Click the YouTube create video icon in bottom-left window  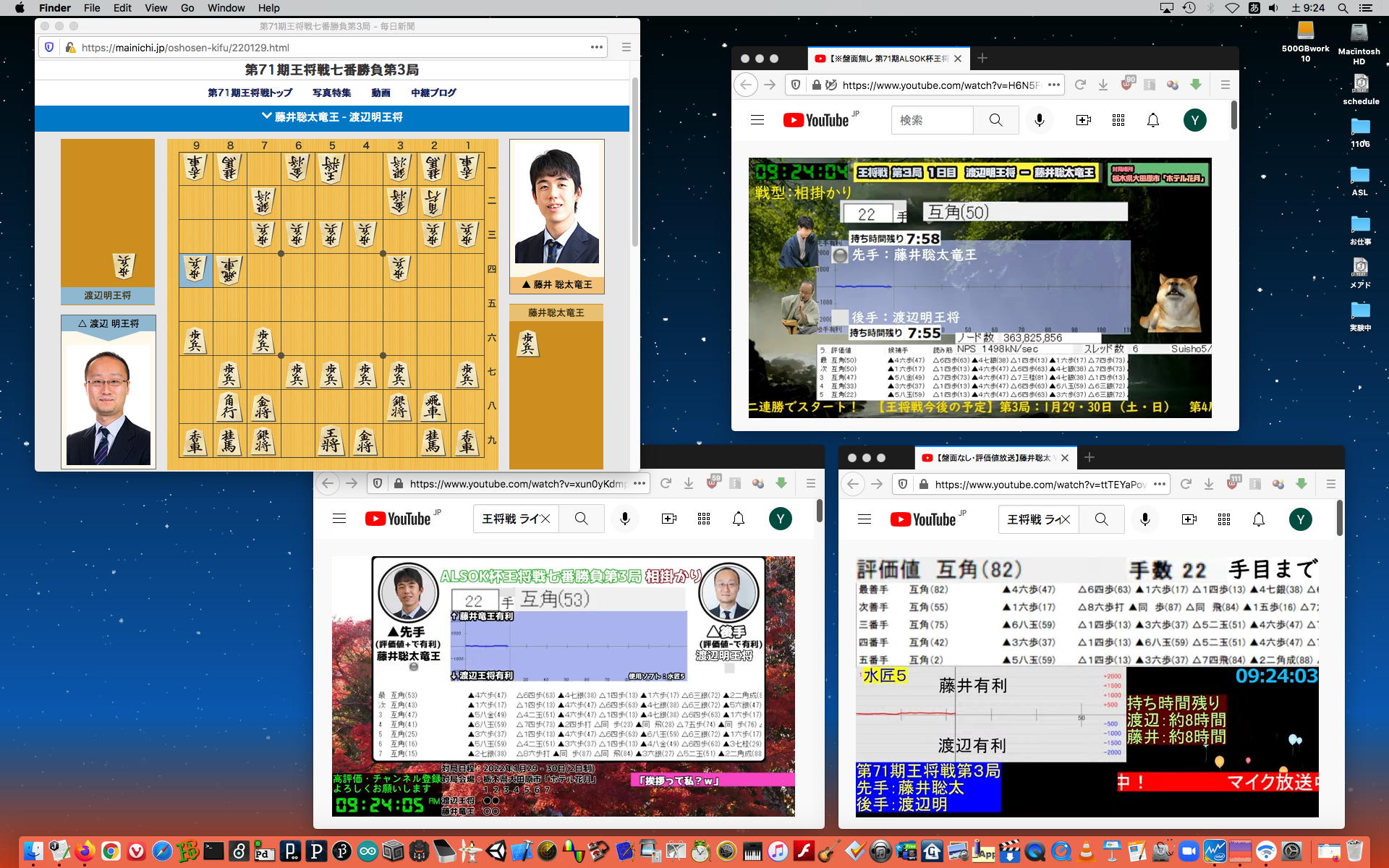(x=669, y=519)
